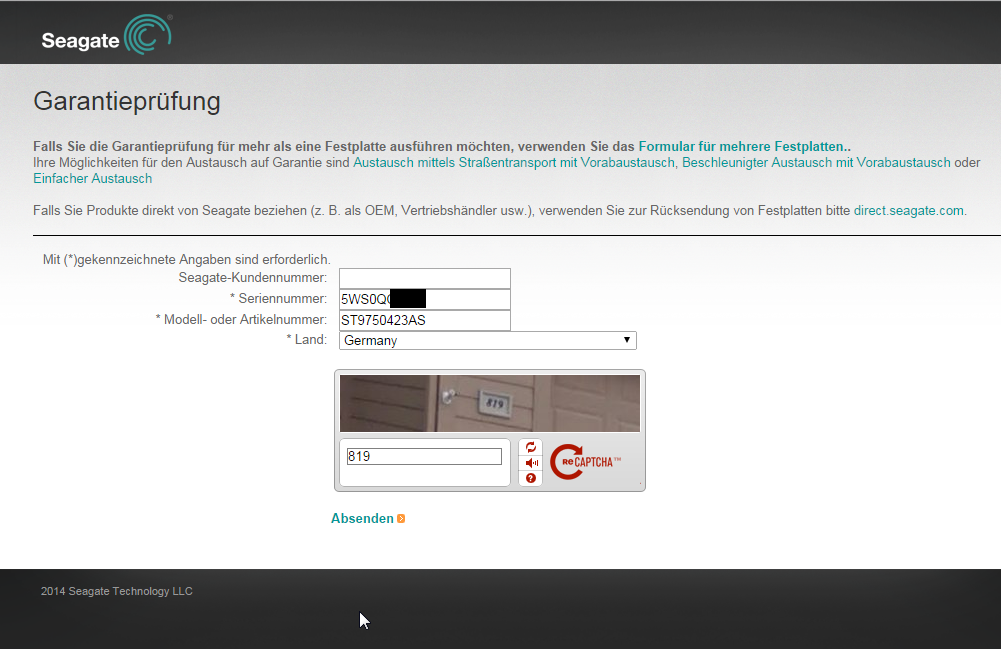Select the Modell- oder Artikelnummer field
The width and height of the screenshot is (1001, 649).
(424, 320)
